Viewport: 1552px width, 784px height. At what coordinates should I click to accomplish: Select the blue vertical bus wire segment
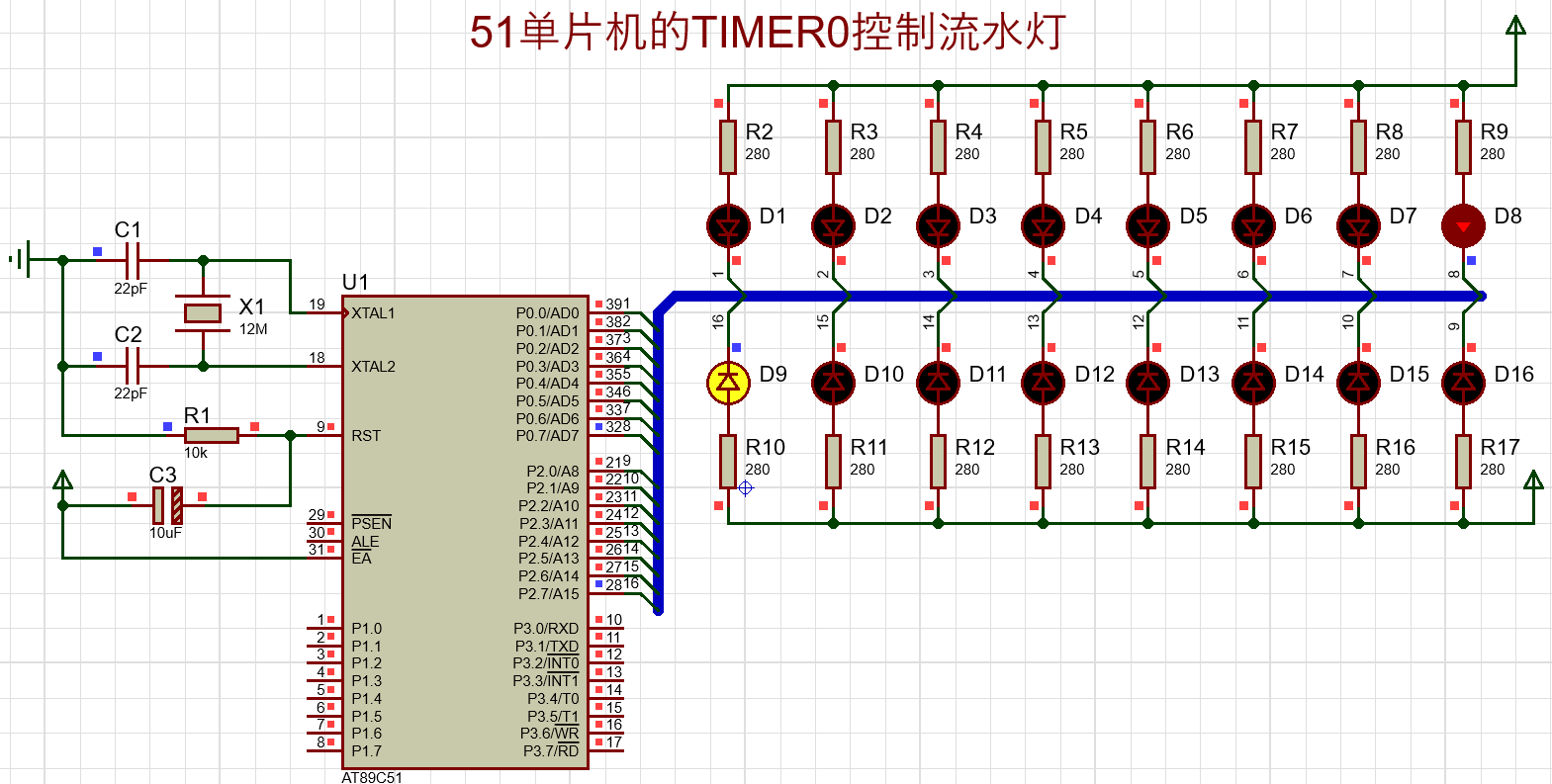(x=658, y=460)
